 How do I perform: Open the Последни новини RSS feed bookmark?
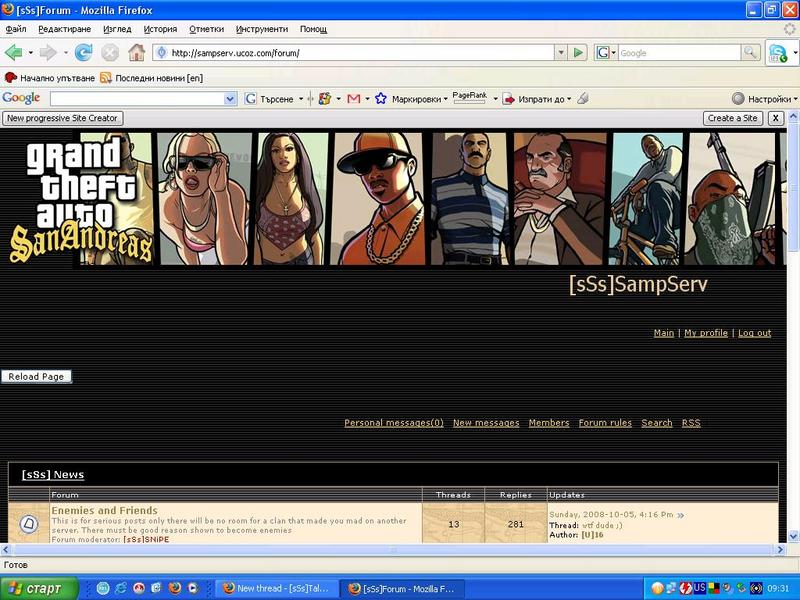tap(152, 78)
